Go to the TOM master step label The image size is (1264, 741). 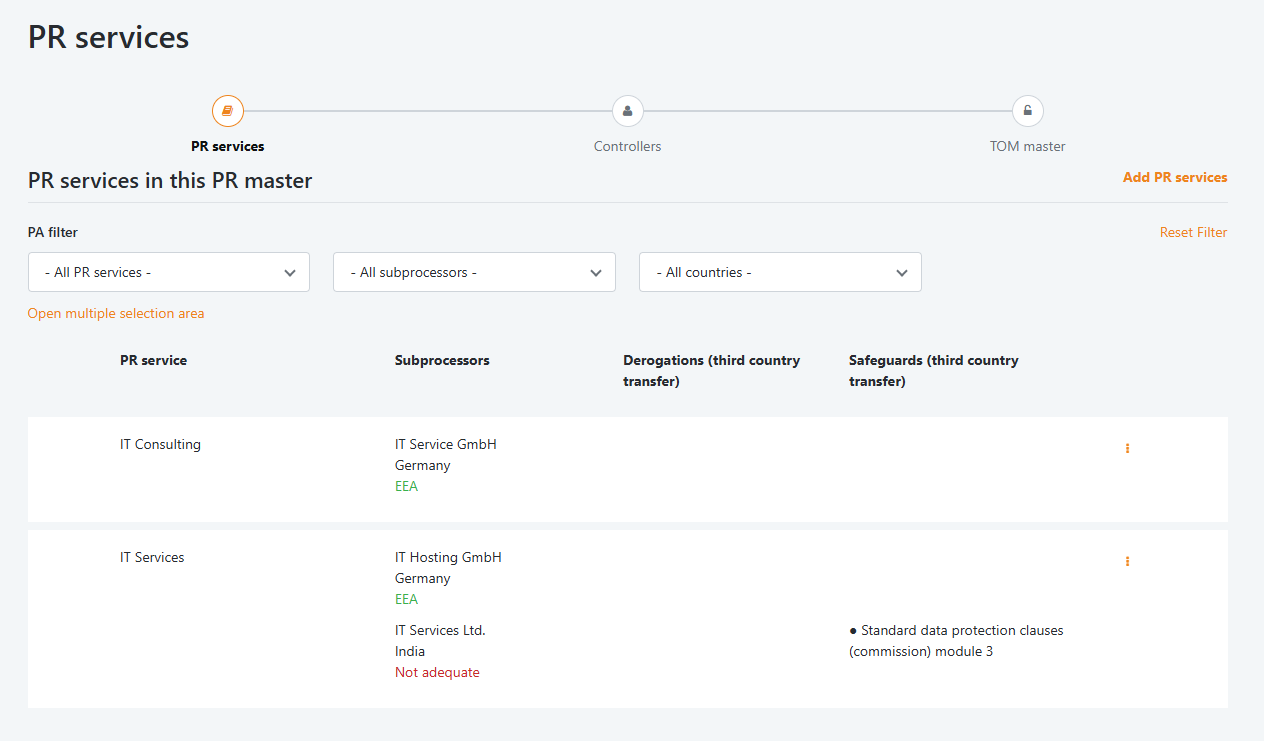pos(1027,146)
